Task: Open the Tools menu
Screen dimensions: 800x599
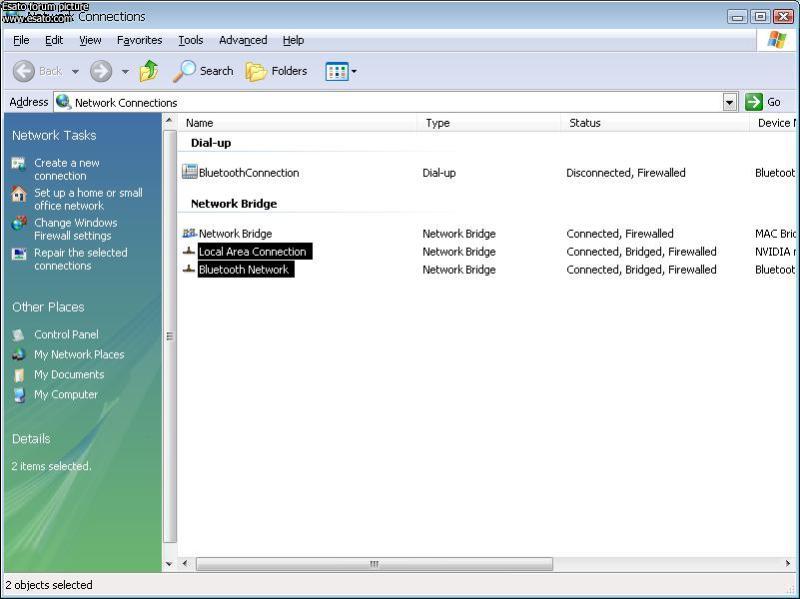Action: 190,40
